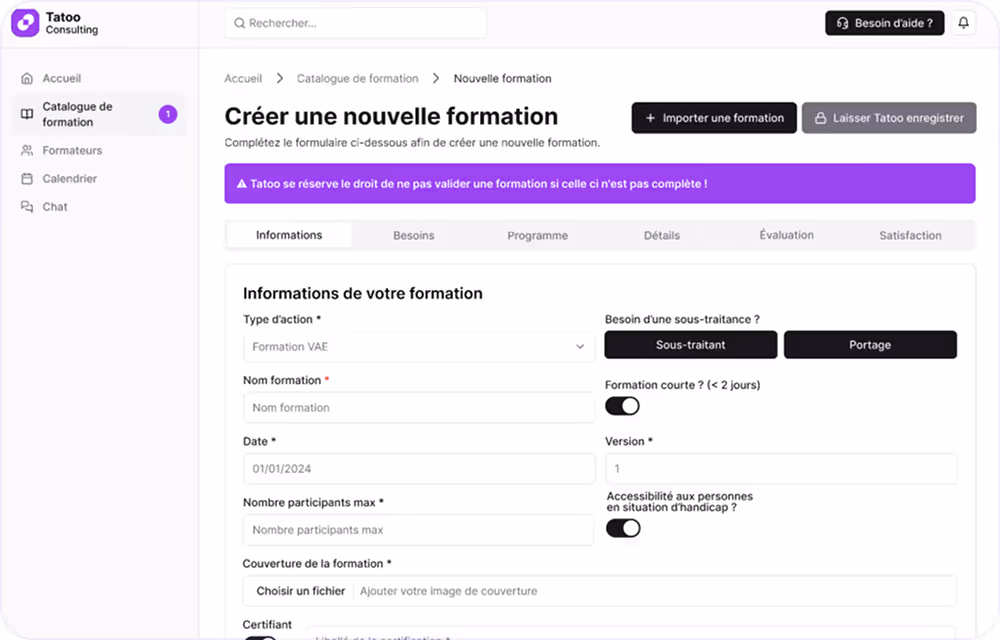Enable the Formation courte toggle
This screenshot has height=640, width=1000.
point(622,406)
